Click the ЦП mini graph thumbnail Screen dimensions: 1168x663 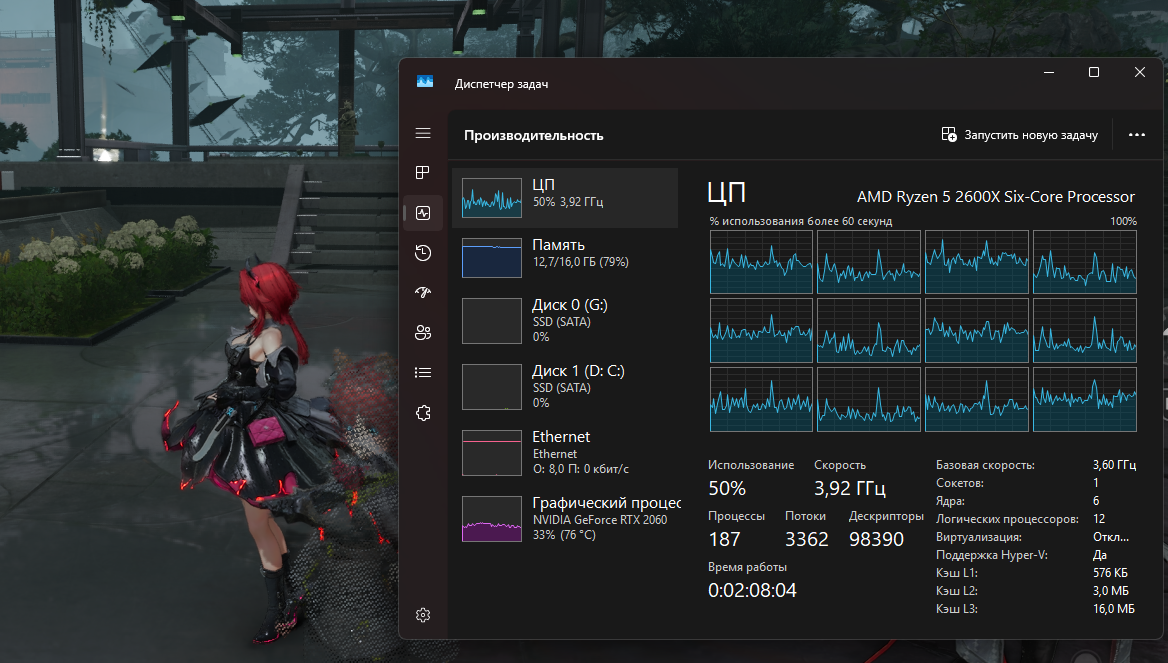pyautogui.click(x=492, y=197)
